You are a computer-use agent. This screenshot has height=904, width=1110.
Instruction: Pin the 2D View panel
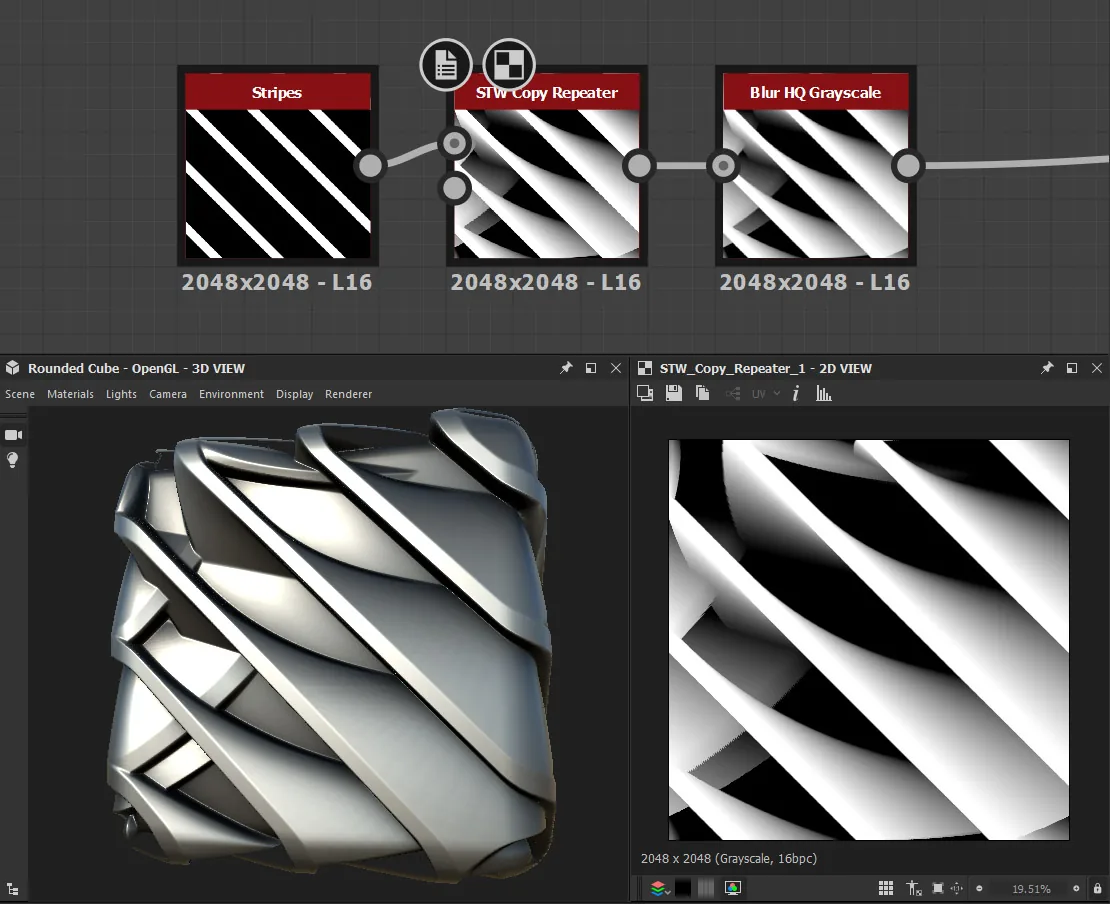point(1047,368)
